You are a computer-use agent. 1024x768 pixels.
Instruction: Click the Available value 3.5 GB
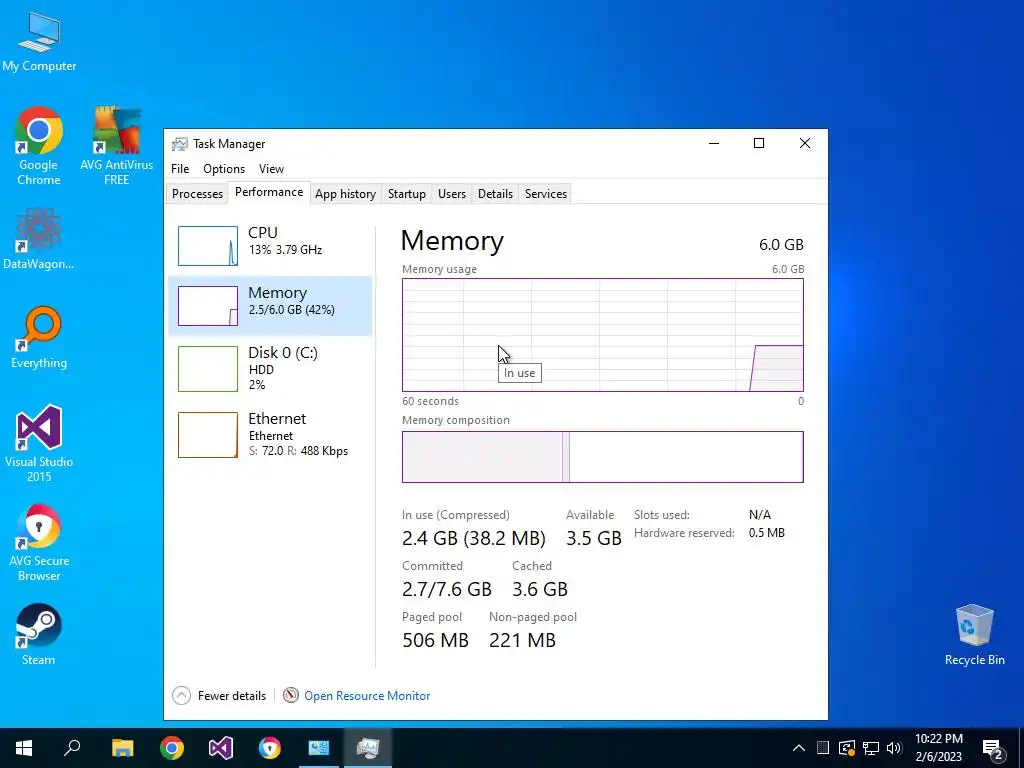pos(594,538)
